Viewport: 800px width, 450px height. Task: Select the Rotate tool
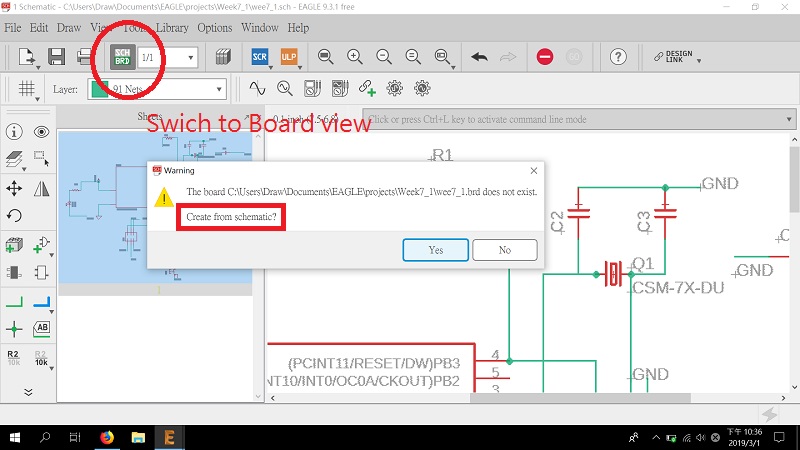click(x=14, y=215)
